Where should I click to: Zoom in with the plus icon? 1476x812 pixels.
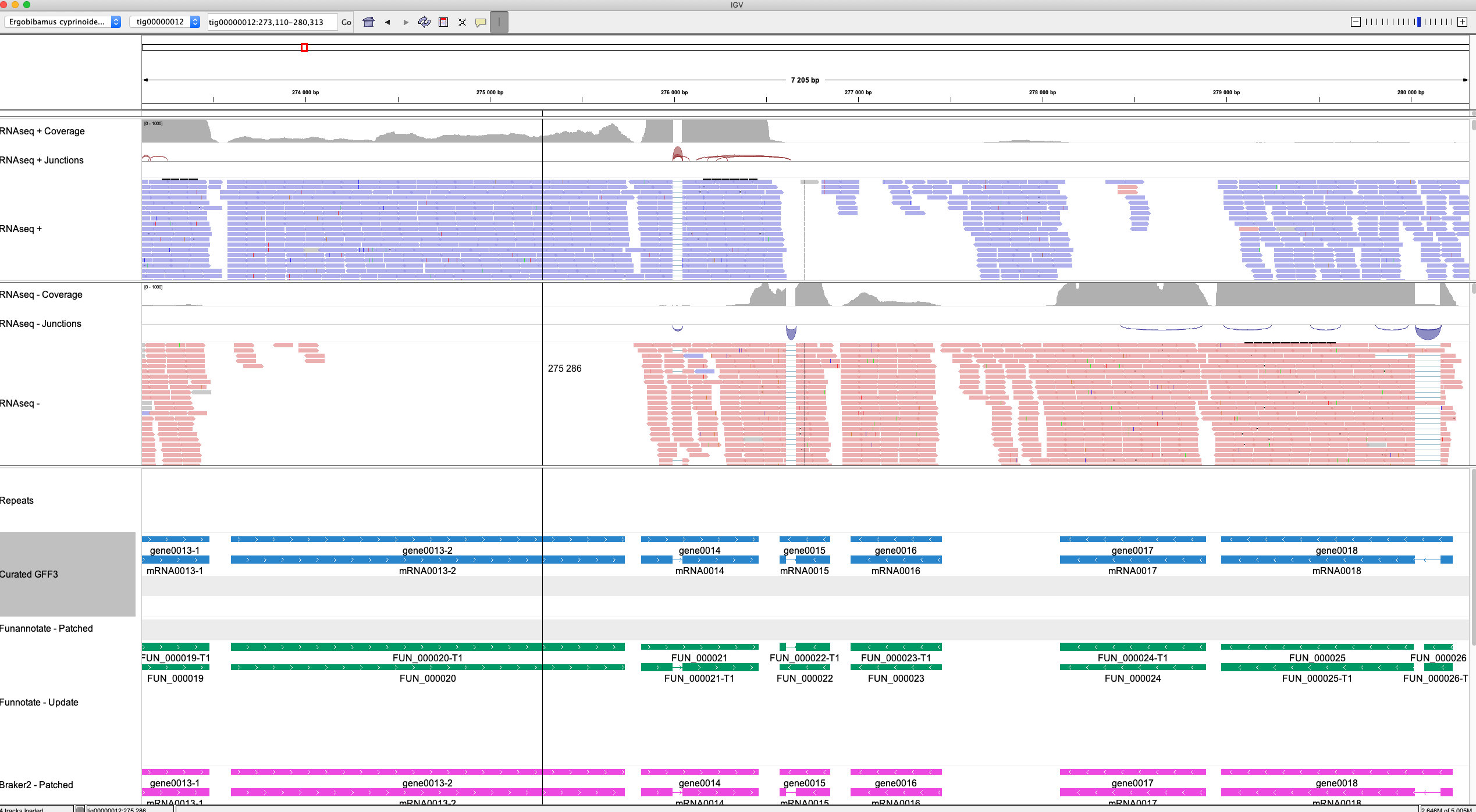point(1462,22)
